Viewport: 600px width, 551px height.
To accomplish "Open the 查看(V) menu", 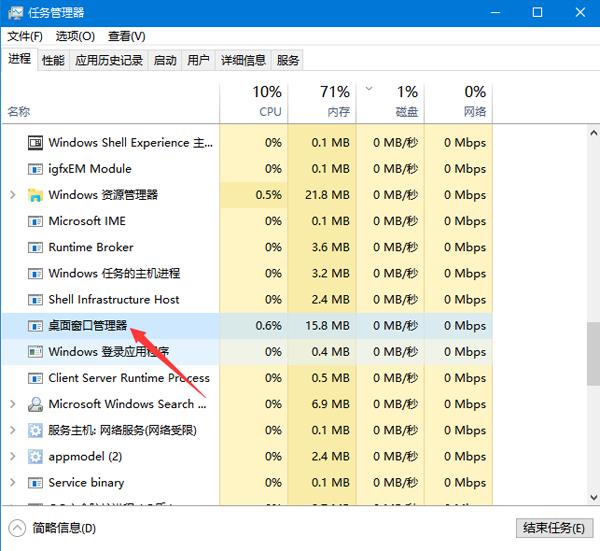I will 127,36.
